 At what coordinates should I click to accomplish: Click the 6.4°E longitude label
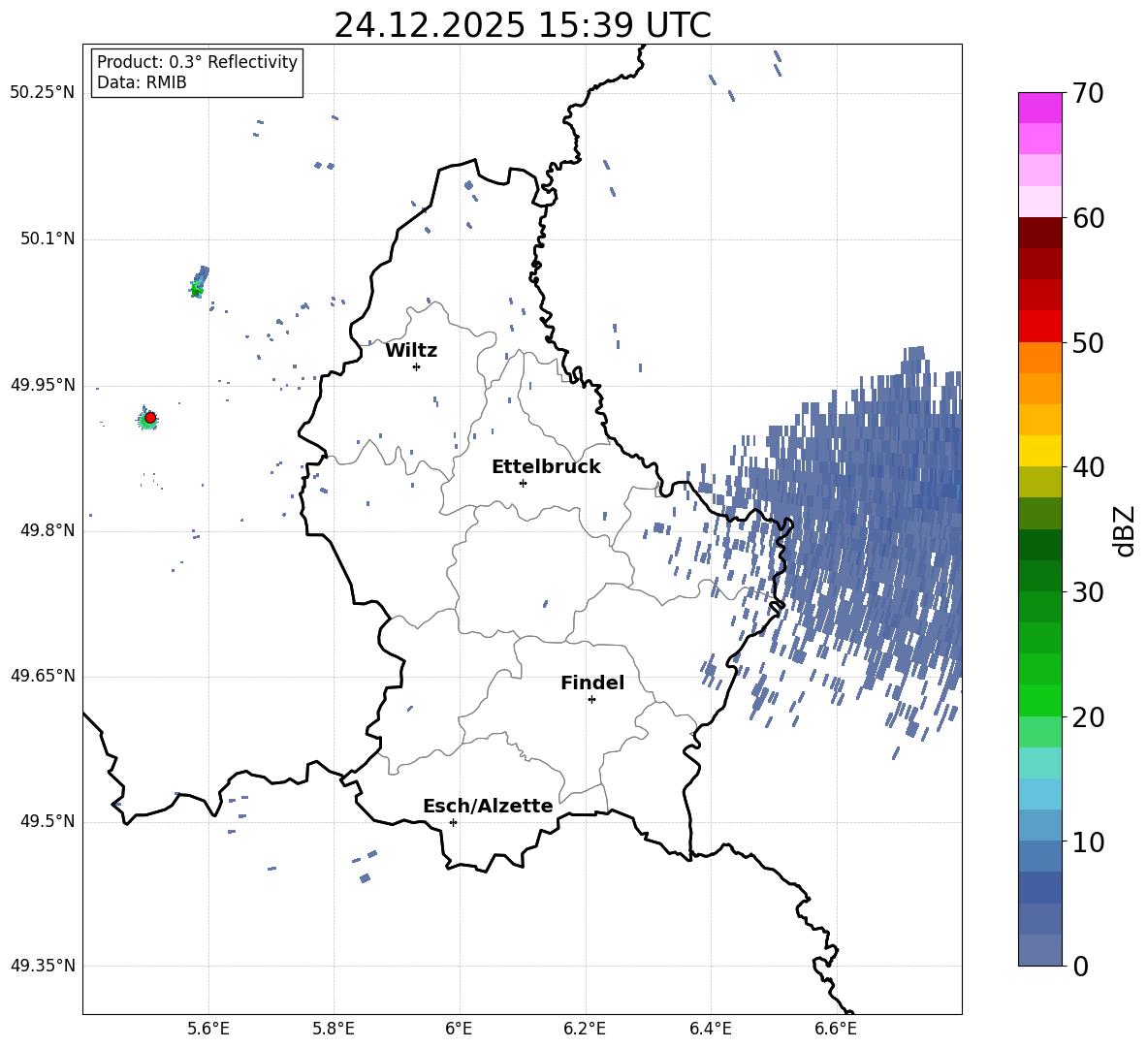(710, 1029)
